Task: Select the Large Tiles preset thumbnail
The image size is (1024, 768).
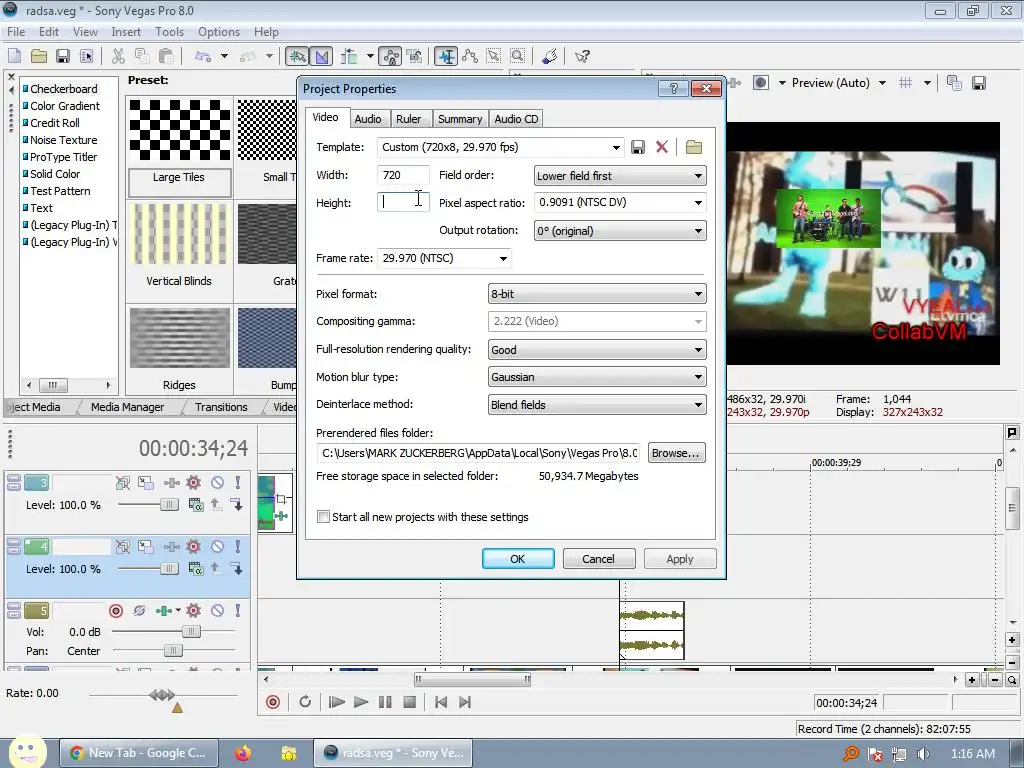Action: (x=180, y=131)
